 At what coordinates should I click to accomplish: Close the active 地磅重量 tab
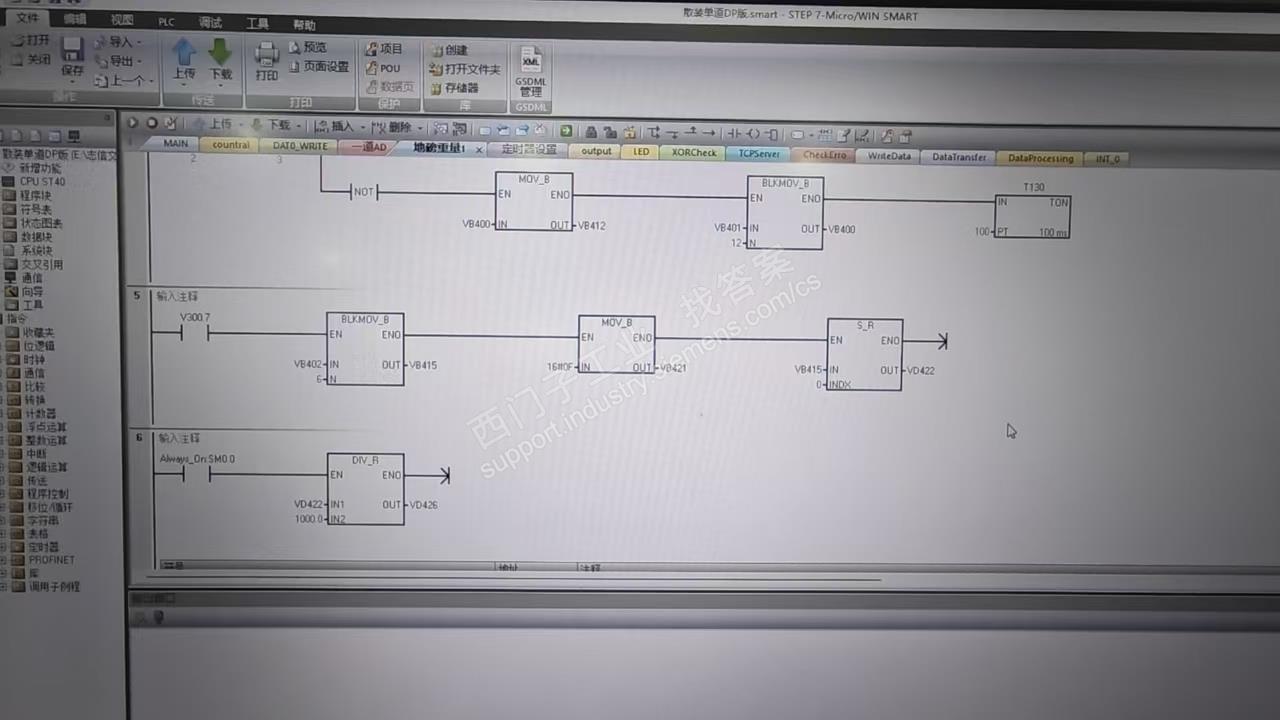(x=478, y=150)
